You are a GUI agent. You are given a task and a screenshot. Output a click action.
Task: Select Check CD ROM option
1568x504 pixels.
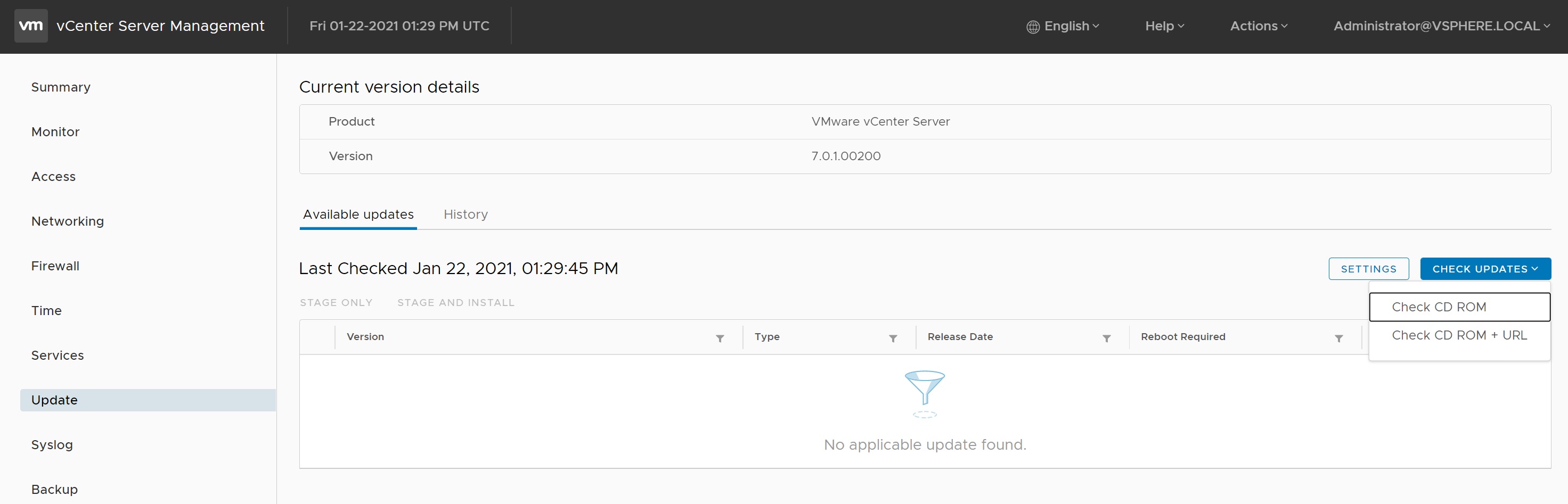click(1439, 307)
